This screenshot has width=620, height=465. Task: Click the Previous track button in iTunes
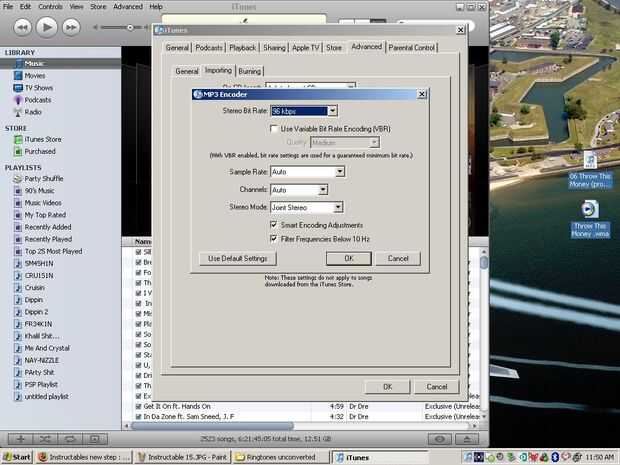click(22, 27)
